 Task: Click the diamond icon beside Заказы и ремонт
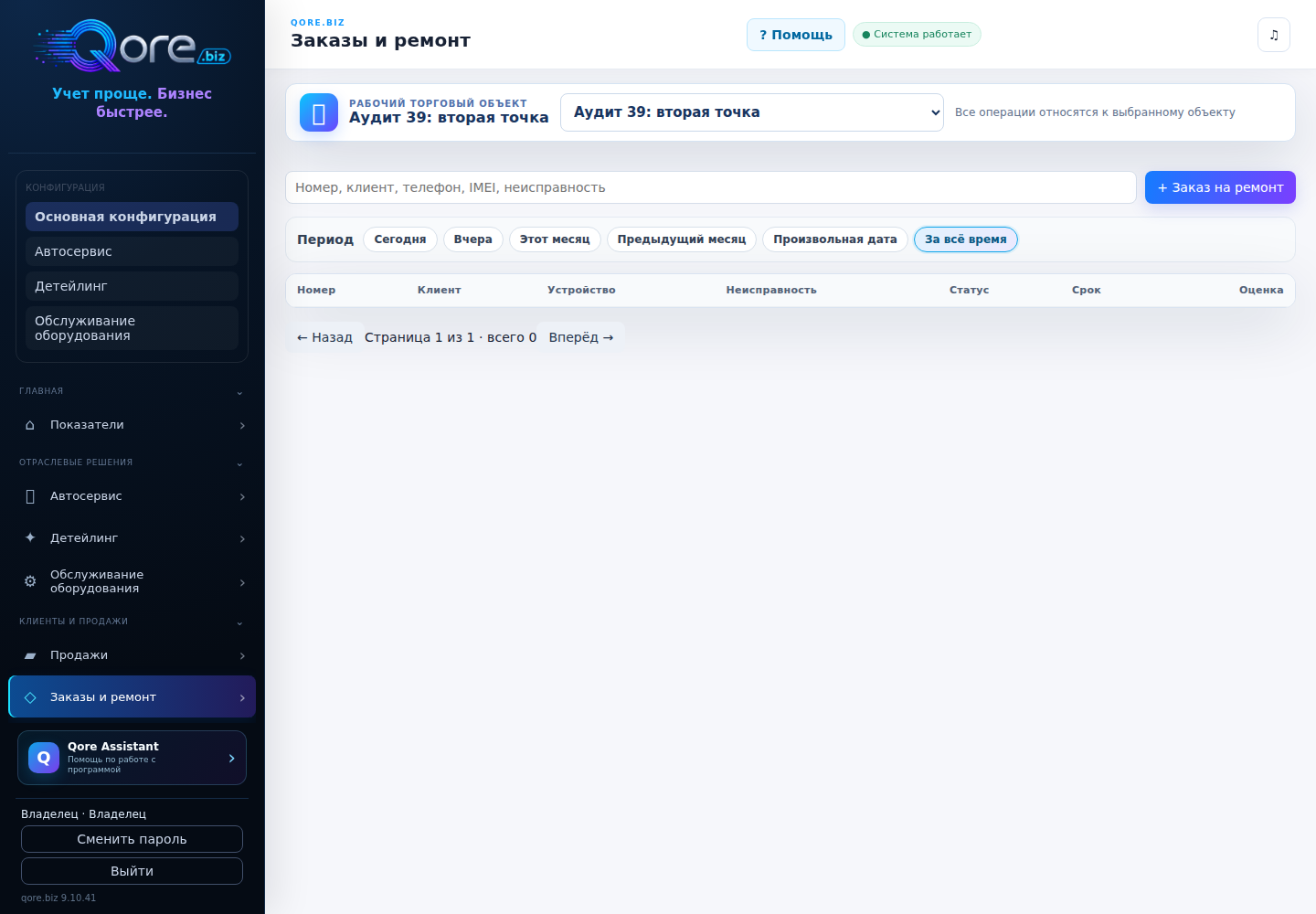[x=30, y=697]
